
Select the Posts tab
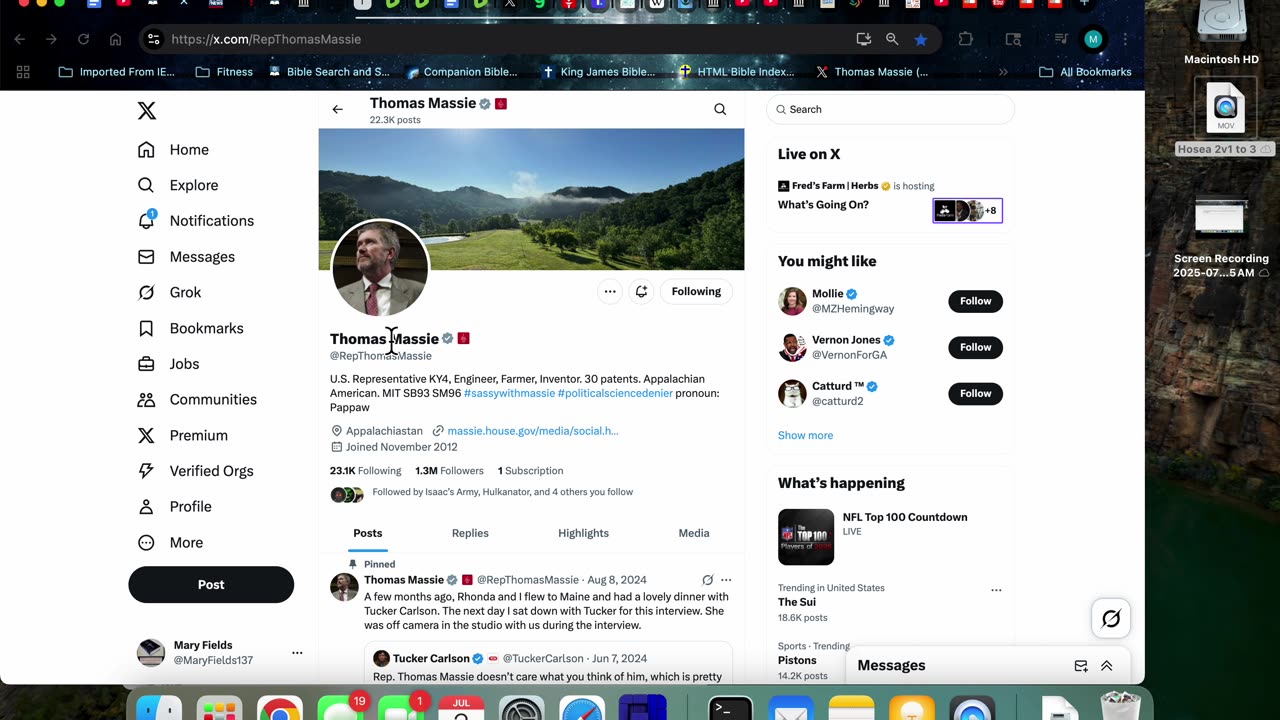click(368, 534)
